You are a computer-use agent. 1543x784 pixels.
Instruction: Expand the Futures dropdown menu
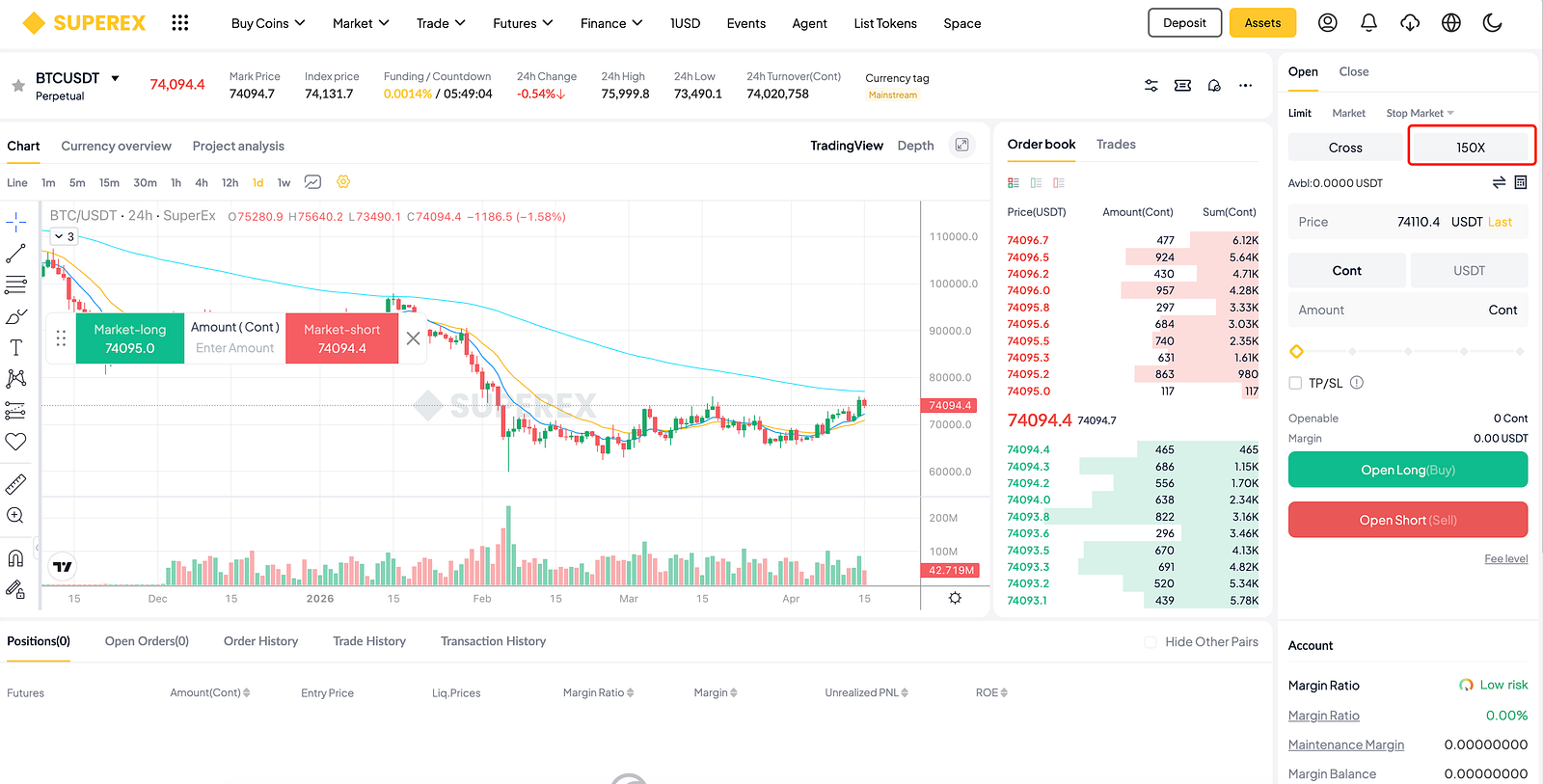point(523,23)
